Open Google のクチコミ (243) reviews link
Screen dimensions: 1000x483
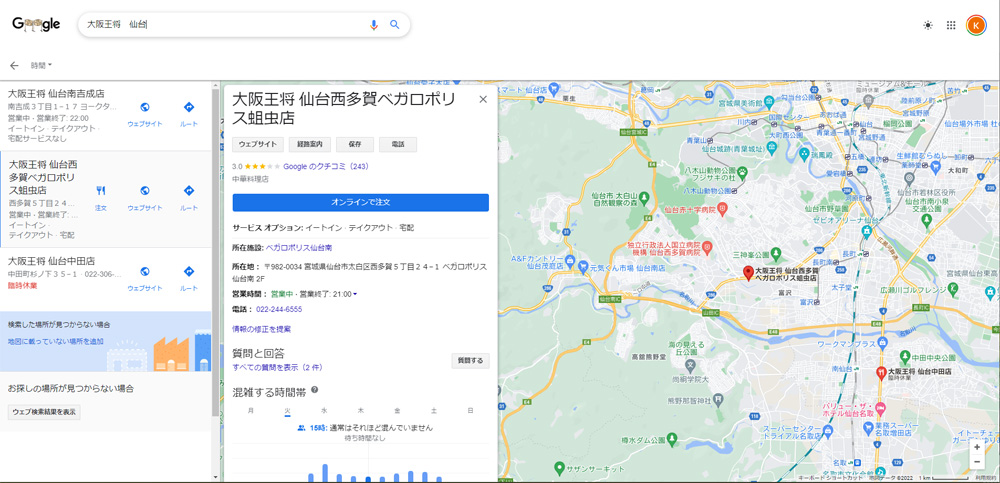[326, 166]
